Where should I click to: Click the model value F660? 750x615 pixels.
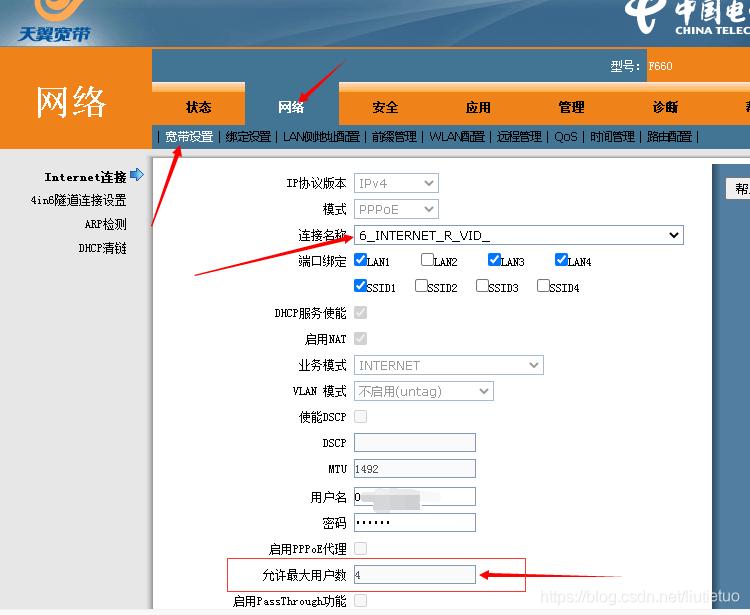point(661,66)
